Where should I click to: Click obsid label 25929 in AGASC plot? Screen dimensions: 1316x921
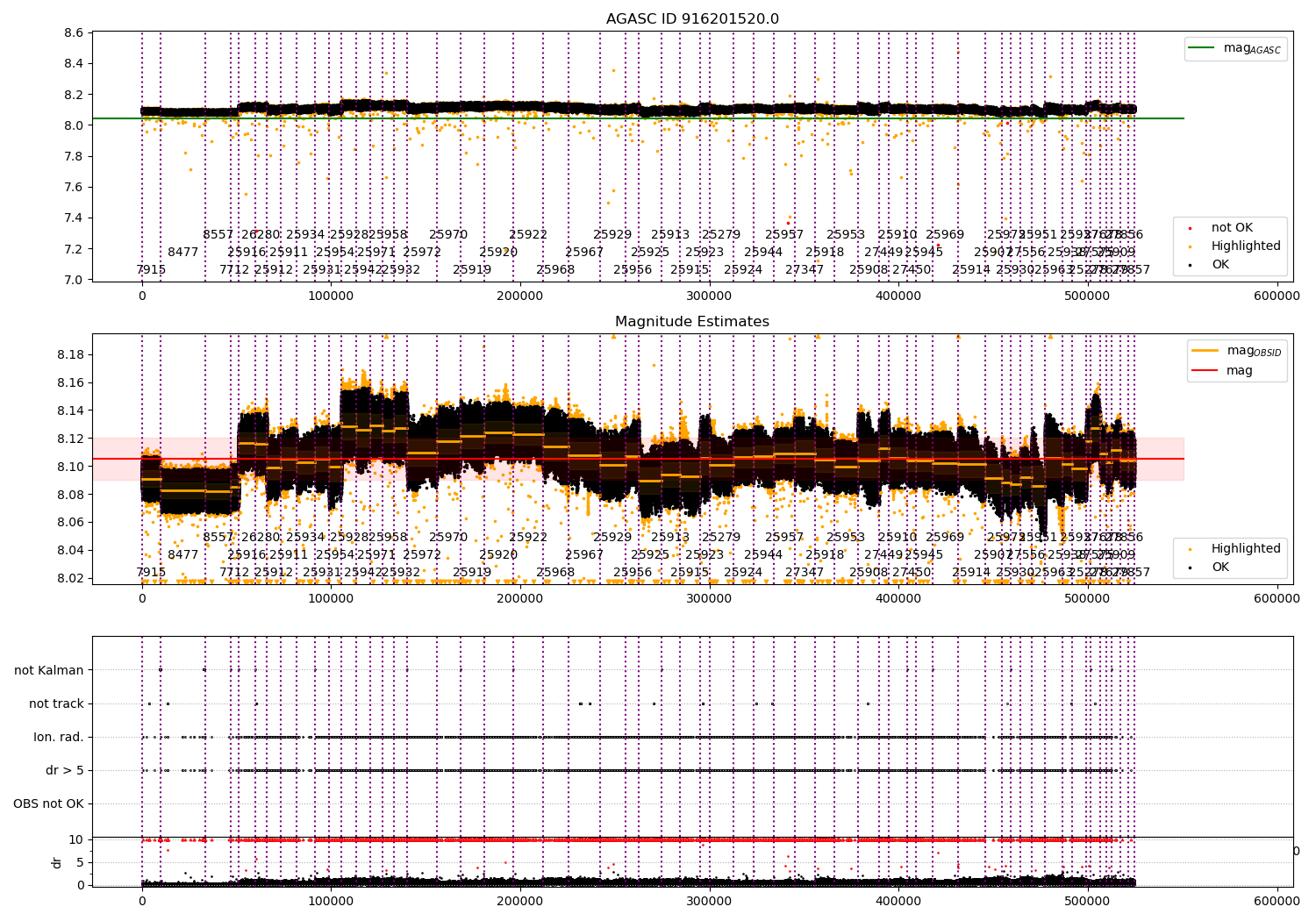[x=612, y=234]
